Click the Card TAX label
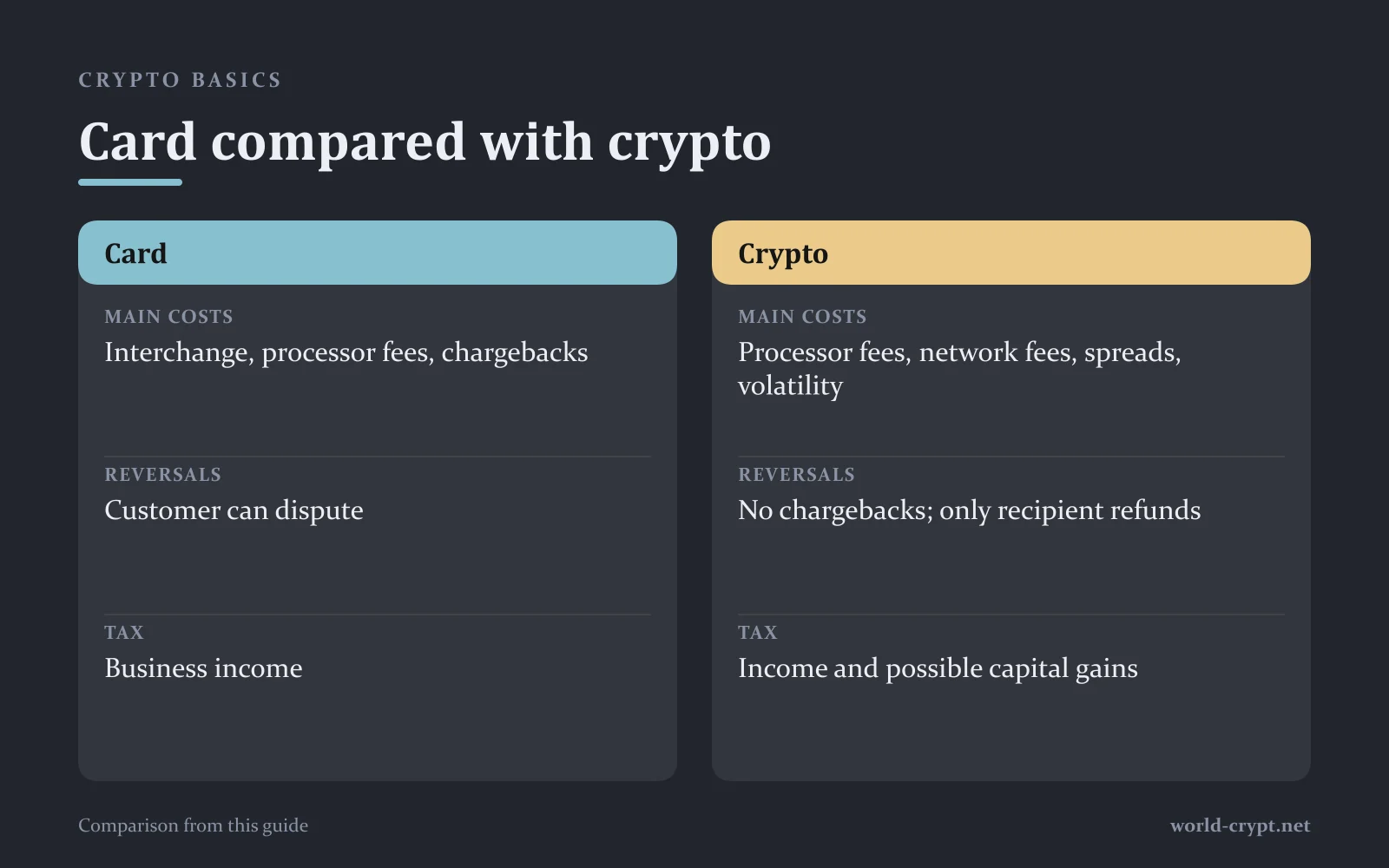Image resolution: width=1389 pixels, height=868 pixels. click(x=124, y=633)
